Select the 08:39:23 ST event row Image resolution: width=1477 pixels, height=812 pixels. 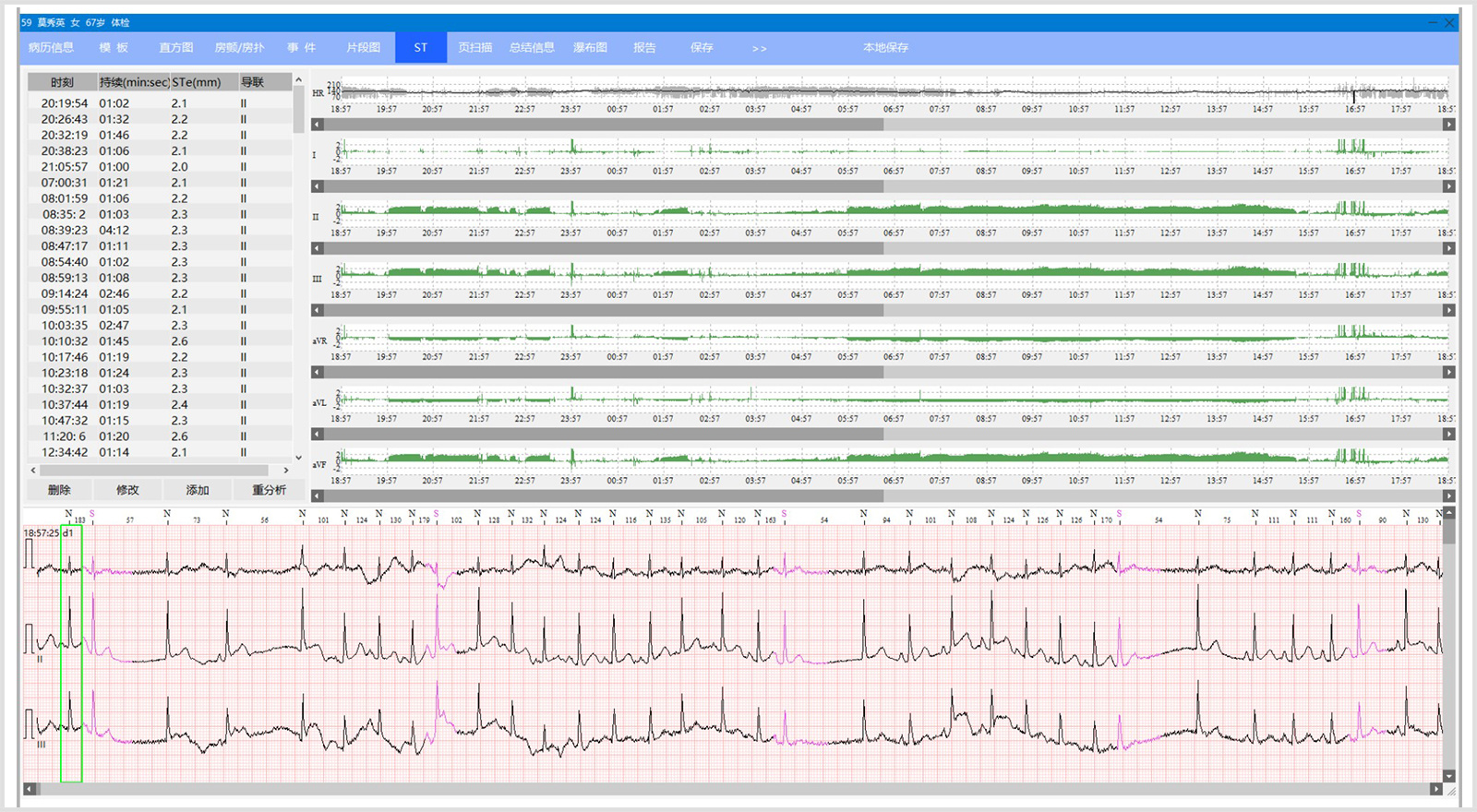138,231
